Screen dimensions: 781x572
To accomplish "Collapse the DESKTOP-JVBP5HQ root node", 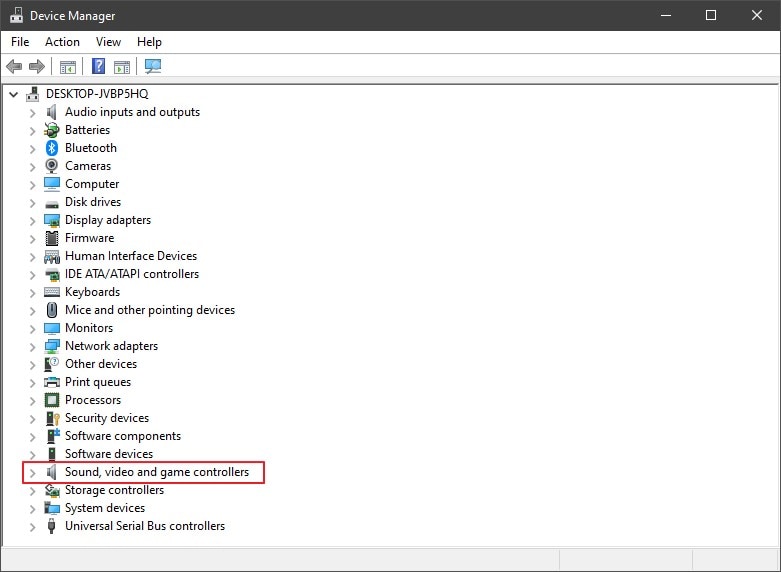I will [x=14, y=94].
